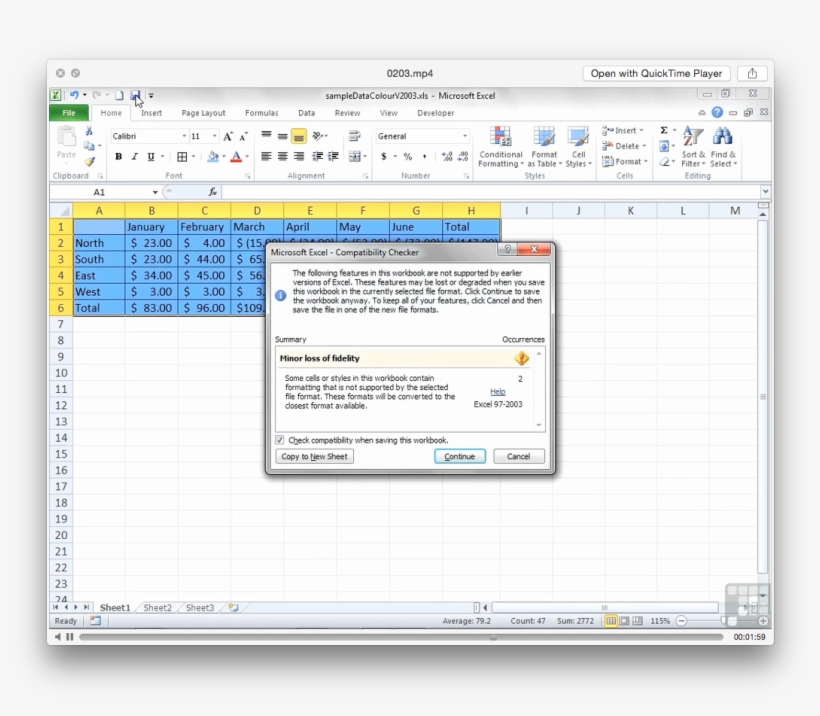Open Sort & Filter menu

point(693,147)
